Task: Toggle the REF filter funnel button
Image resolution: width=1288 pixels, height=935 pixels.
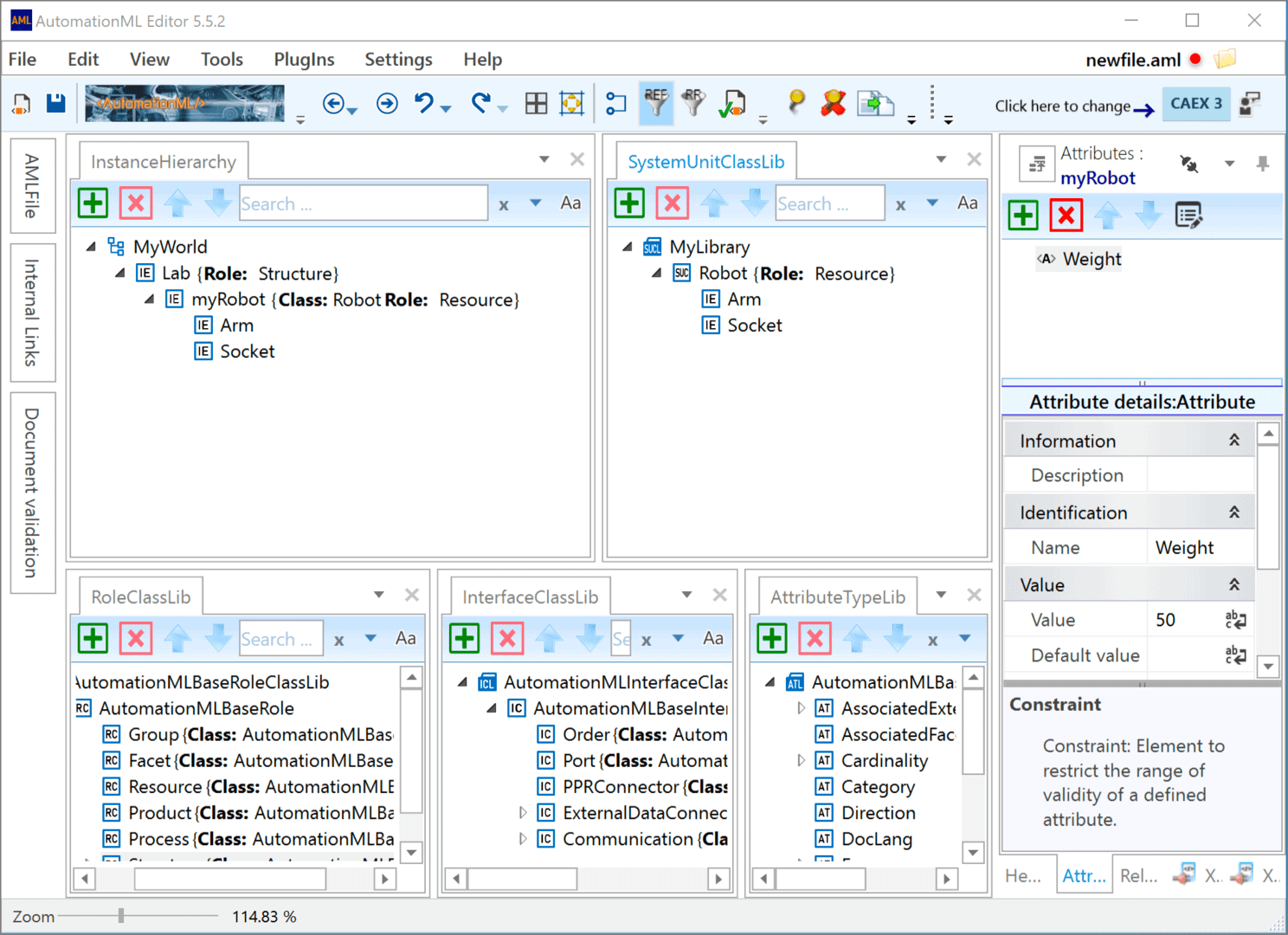Action: click(x=656, y=103)
